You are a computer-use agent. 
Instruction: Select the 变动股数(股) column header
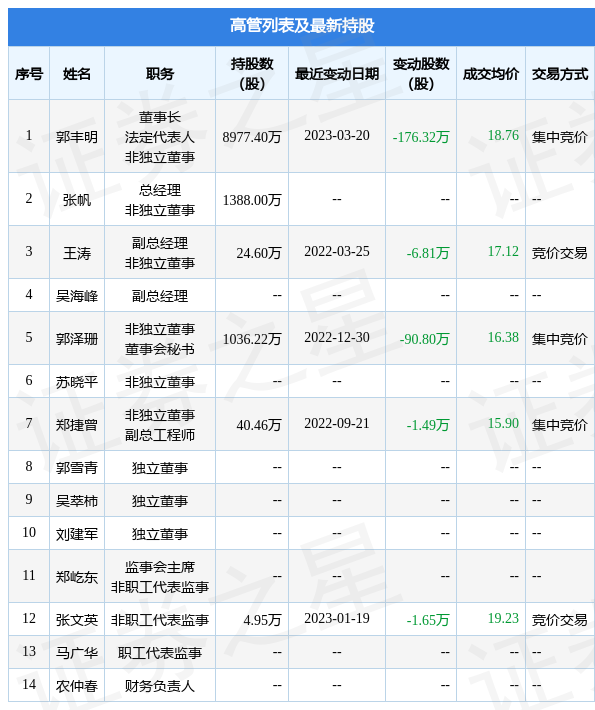point(421,73)
